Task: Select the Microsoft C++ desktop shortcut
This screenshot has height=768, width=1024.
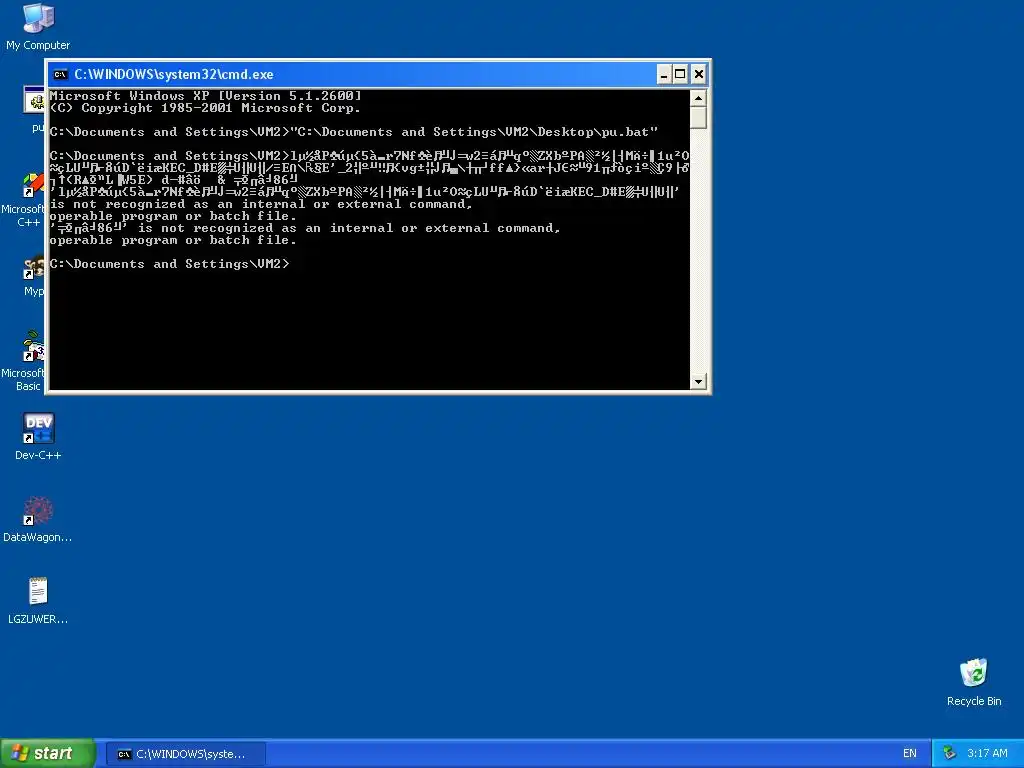Action: click(22, 199)
